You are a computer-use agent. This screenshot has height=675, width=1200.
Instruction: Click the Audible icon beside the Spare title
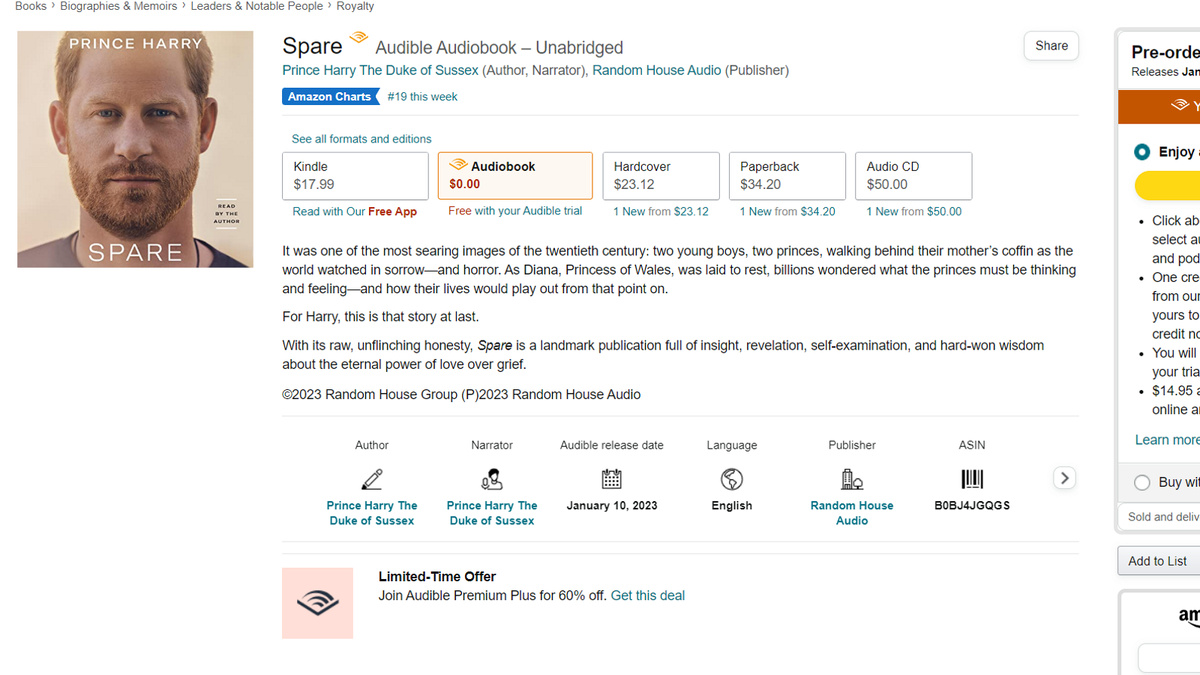(358, 41)
